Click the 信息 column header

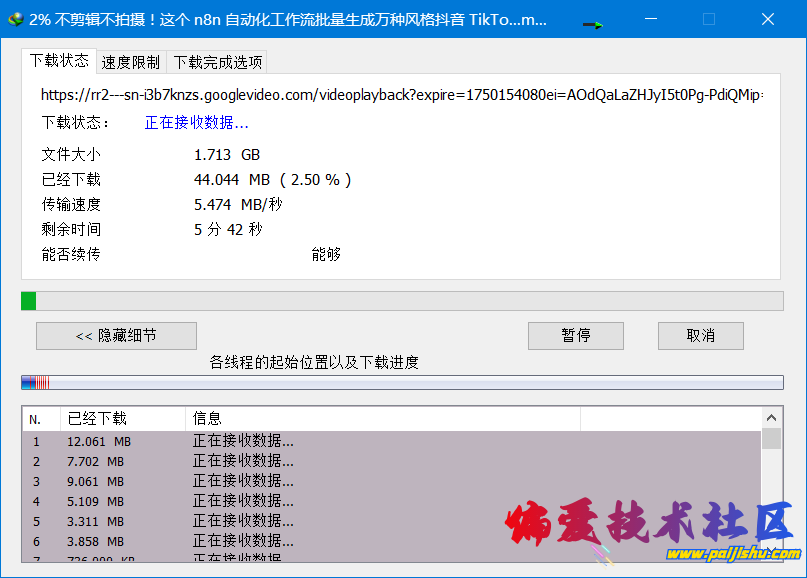[382, 419]
